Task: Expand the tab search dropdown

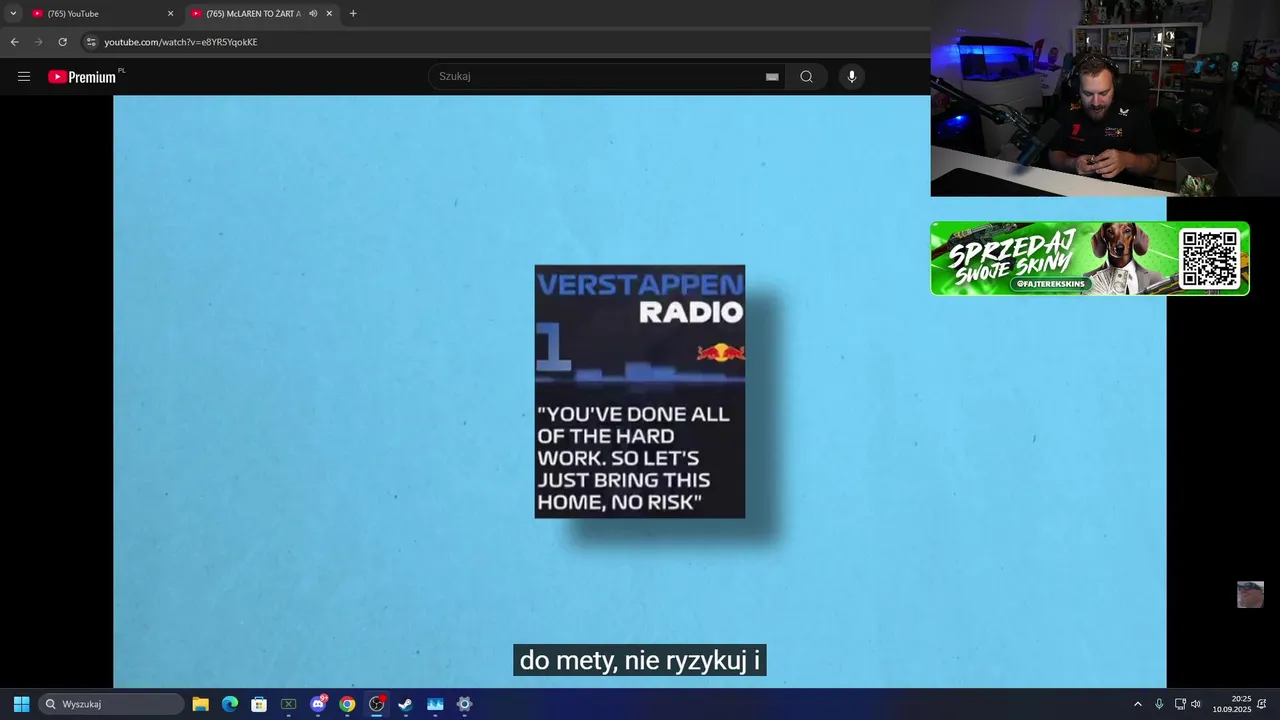Action: click(x=13, y=14)
